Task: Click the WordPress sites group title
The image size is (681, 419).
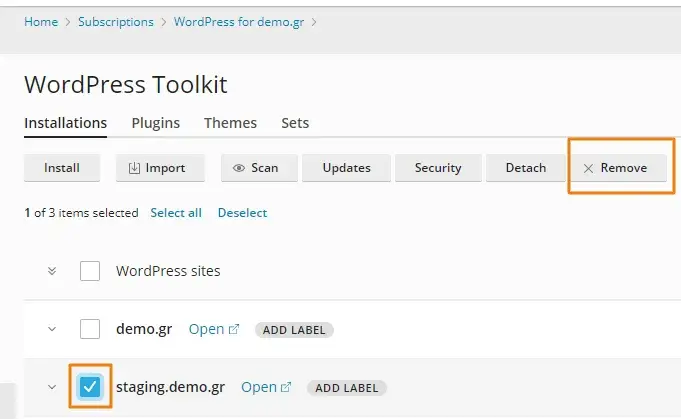Action: click(x=168, y=271)
